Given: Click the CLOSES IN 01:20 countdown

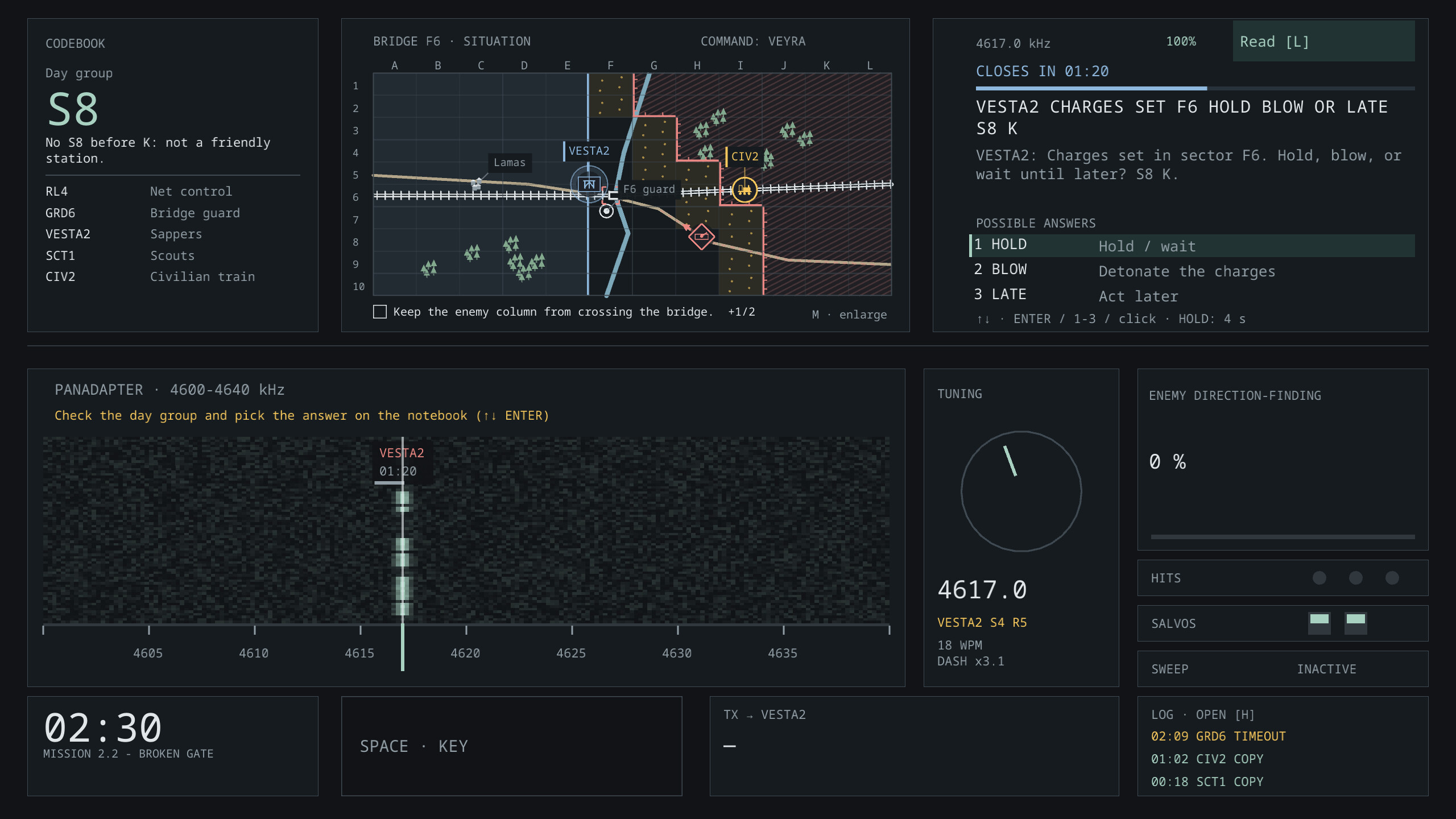Looking at the screenshot, I should point(1042,71).
